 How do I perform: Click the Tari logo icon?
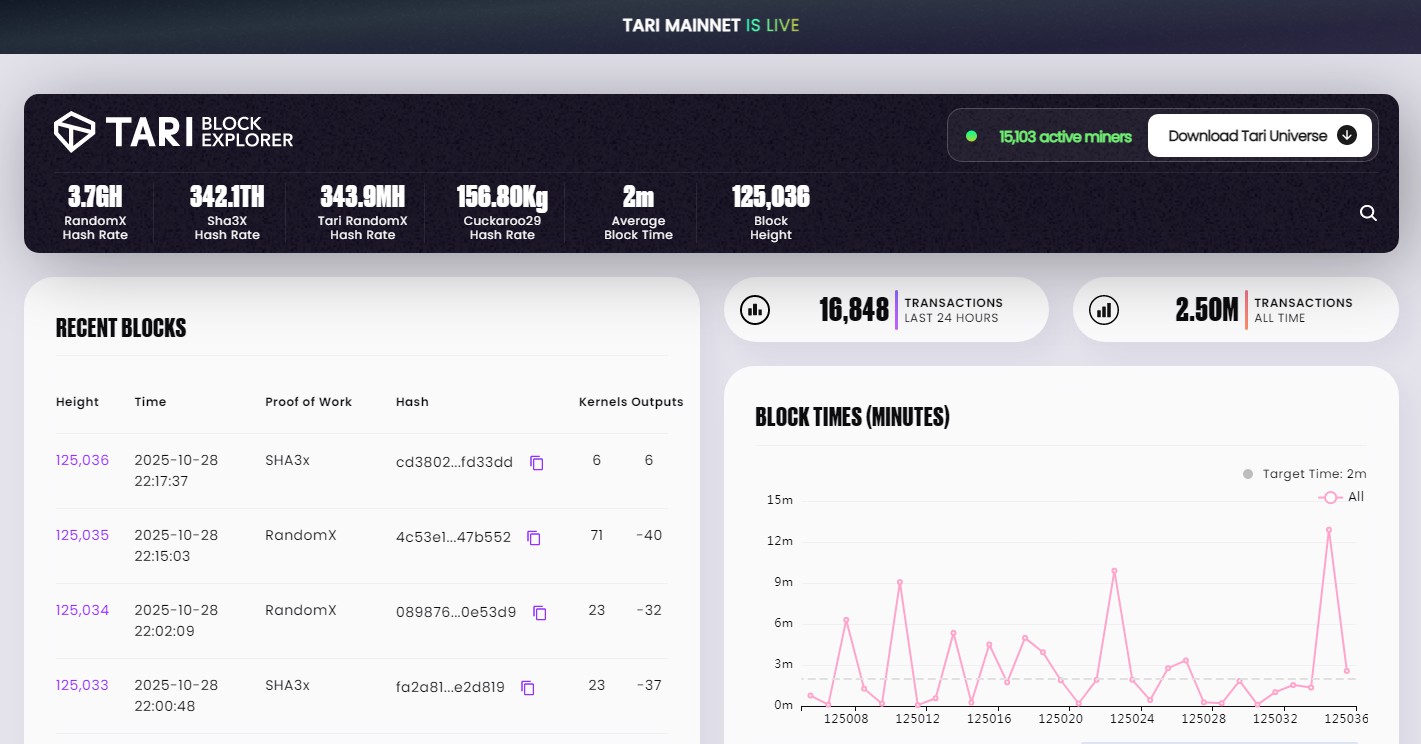coord(74,132)
